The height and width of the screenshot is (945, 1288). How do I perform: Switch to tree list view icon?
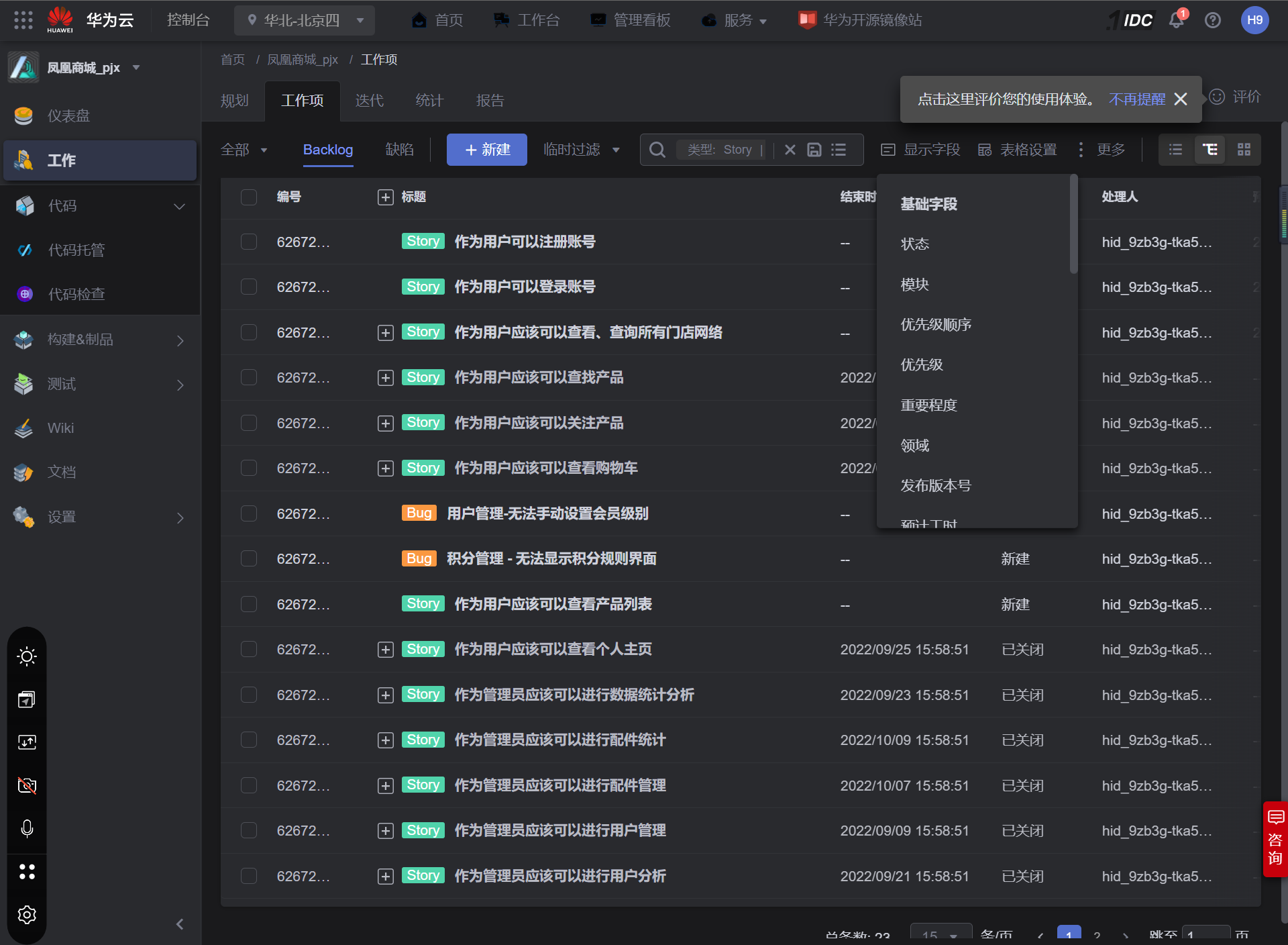tap(1210, 150)
